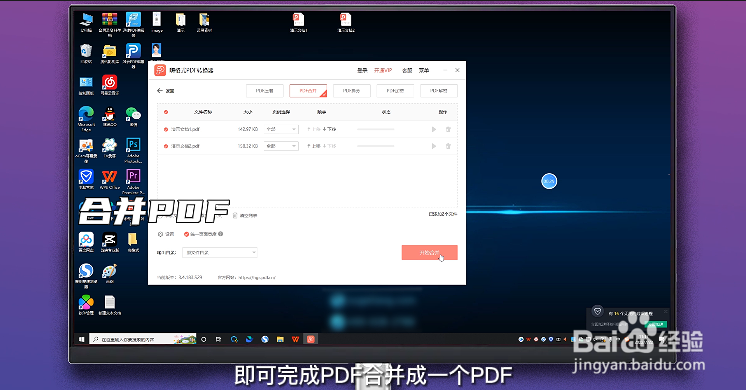Image resolution: width=746 pixels, height=390 pixels.
Task: Click the question mark help icon
Action: point(221,234)
